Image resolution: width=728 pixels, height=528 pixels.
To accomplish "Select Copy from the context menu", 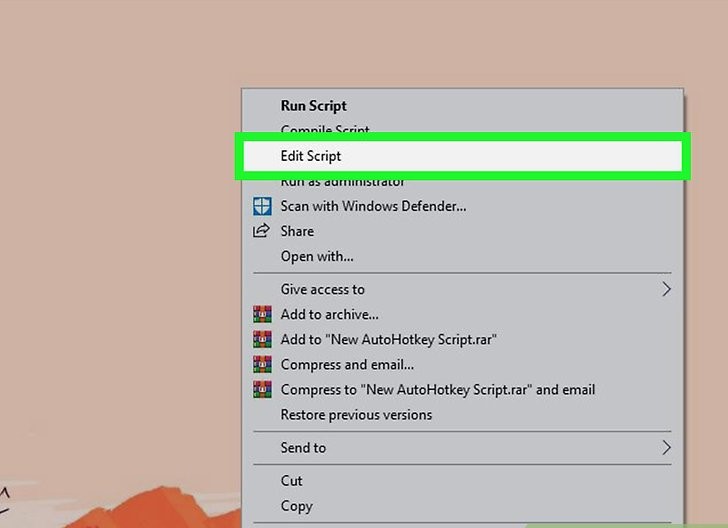I will 462,506.
